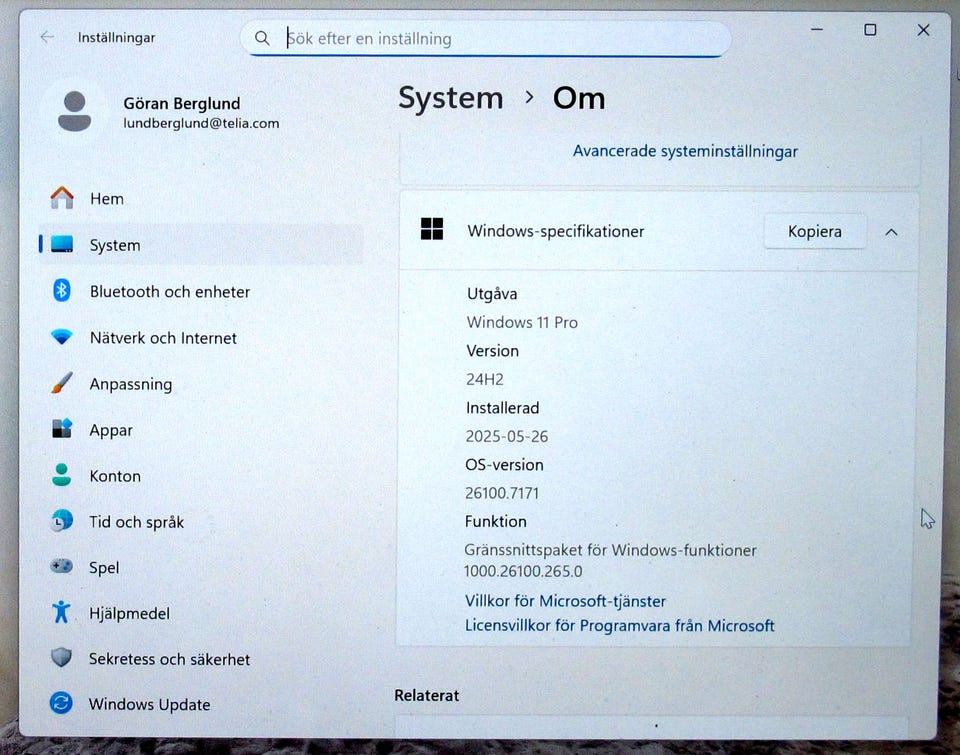Go to Sekretess och säkerhet
Viewport: 960px width, 755px height.
click(201, 659)
